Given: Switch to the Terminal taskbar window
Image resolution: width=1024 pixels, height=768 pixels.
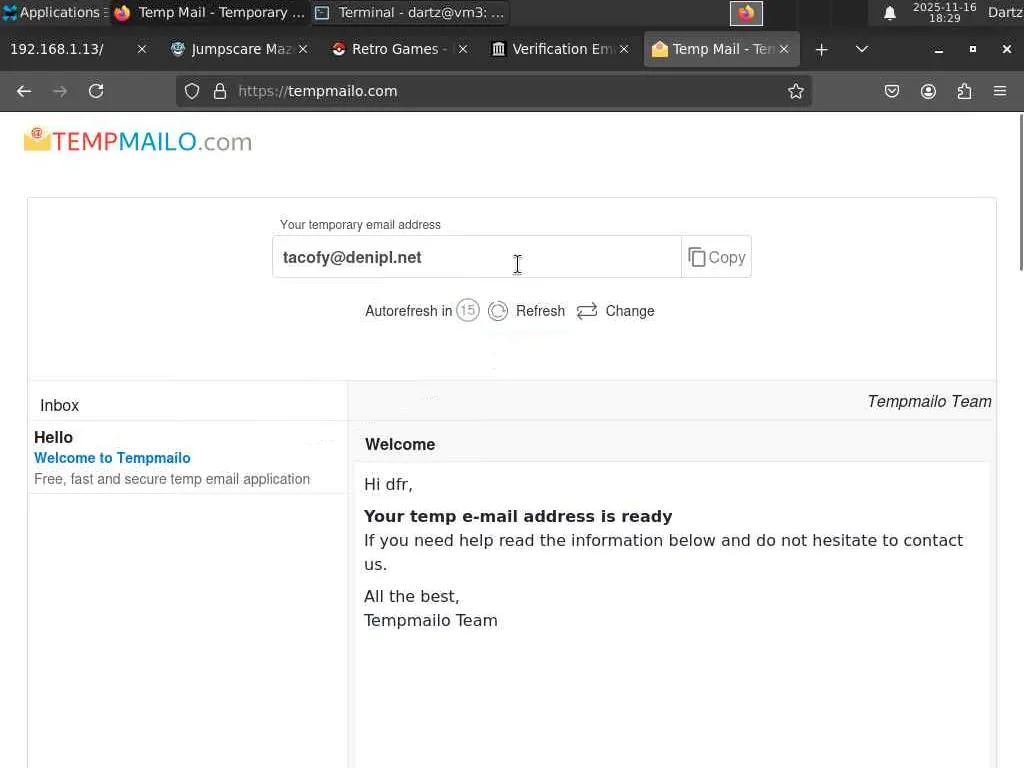Looking at the screenshot, I should tap(410, 12).
